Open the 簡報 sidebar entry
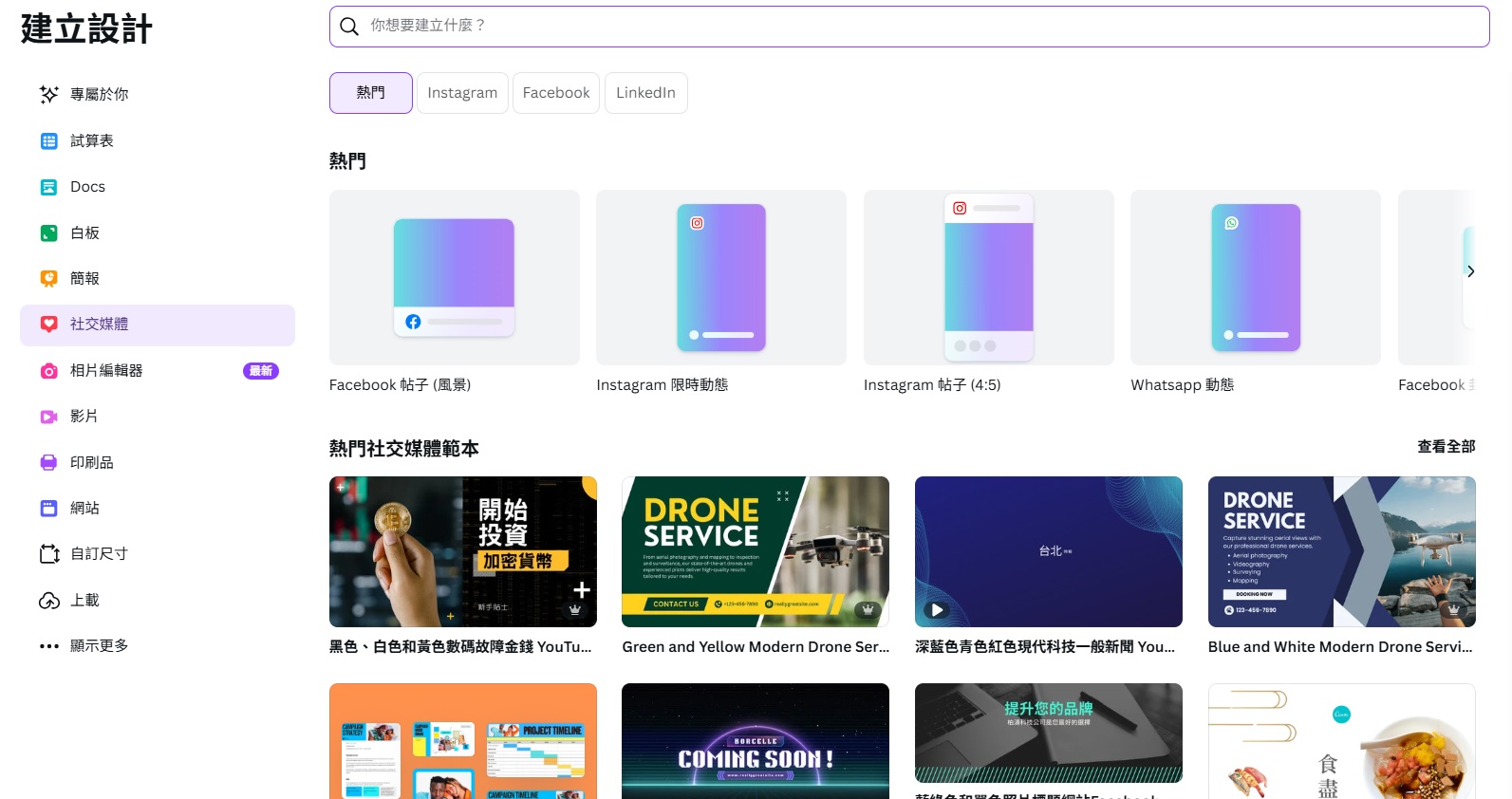Viewport: 1512px width, 799px height. [158, 278]
